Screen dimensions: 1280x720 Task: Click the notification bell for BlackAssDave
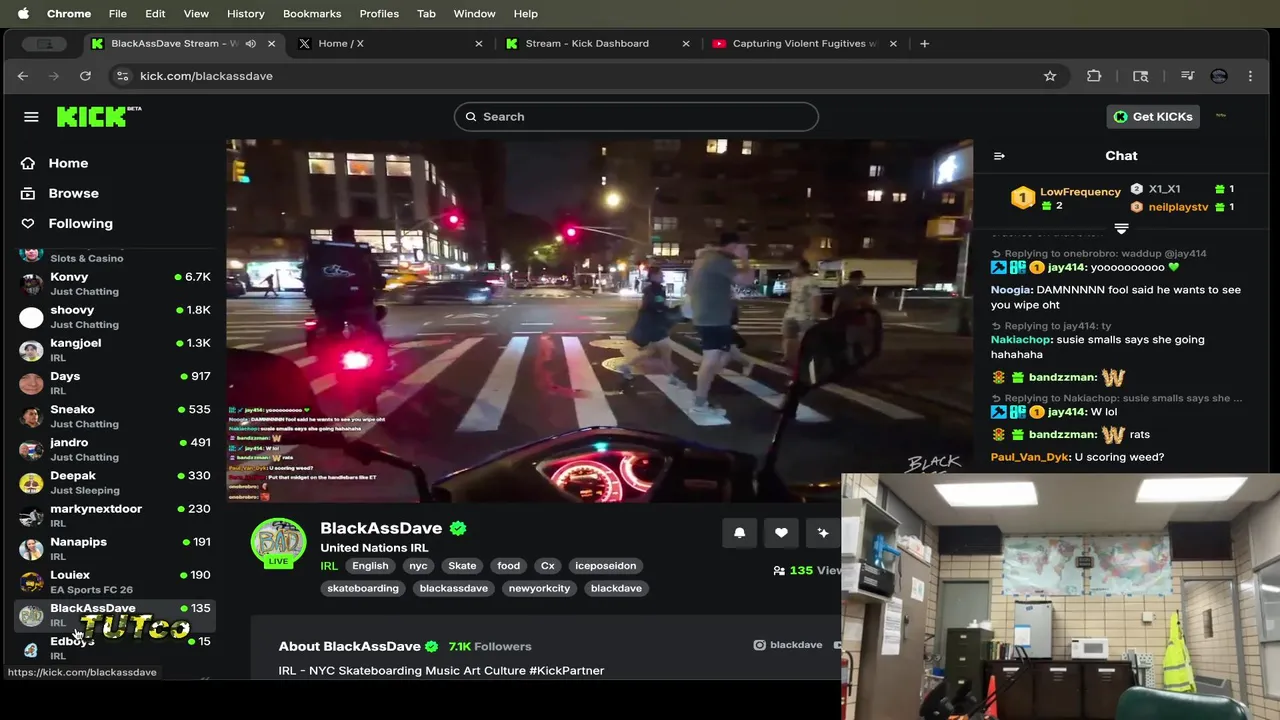click(x=740, y=533)
